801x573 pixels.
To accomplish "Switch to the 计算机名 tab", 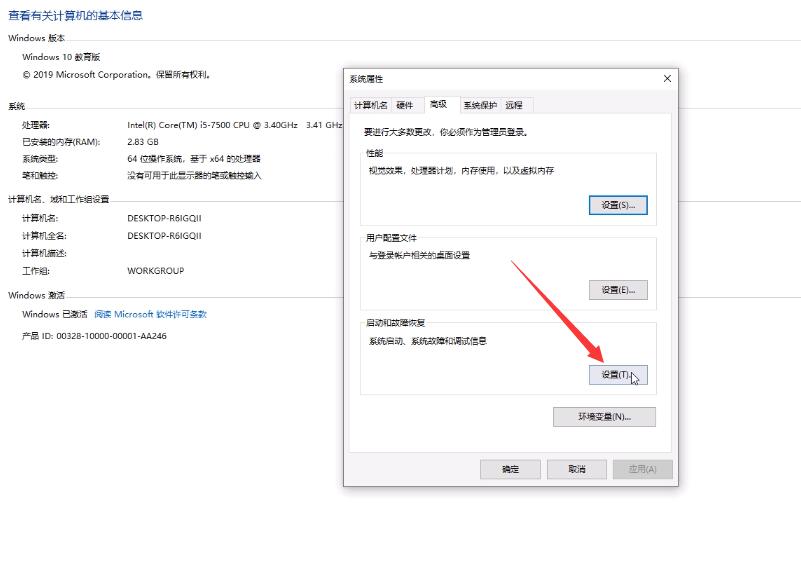I will pyautogui.click(x=370, y=105).
